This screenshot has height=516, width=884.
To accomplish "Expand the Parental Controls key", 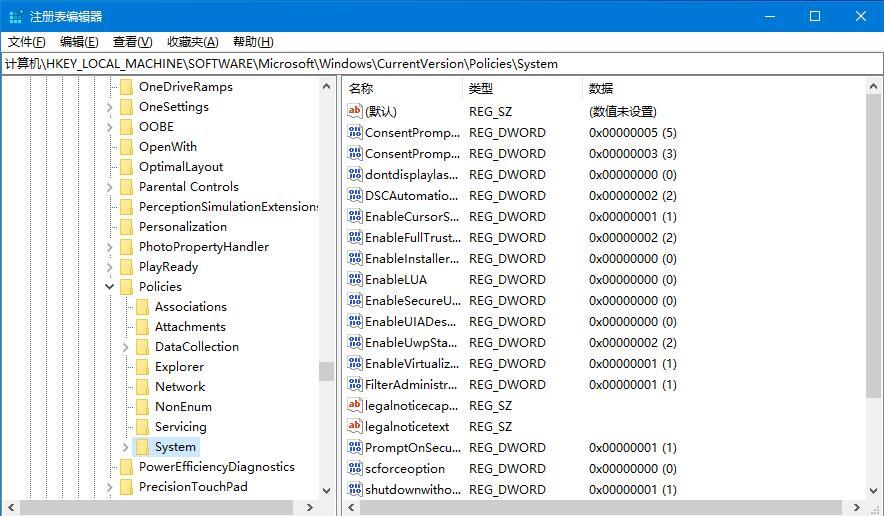I will (109, 187).
